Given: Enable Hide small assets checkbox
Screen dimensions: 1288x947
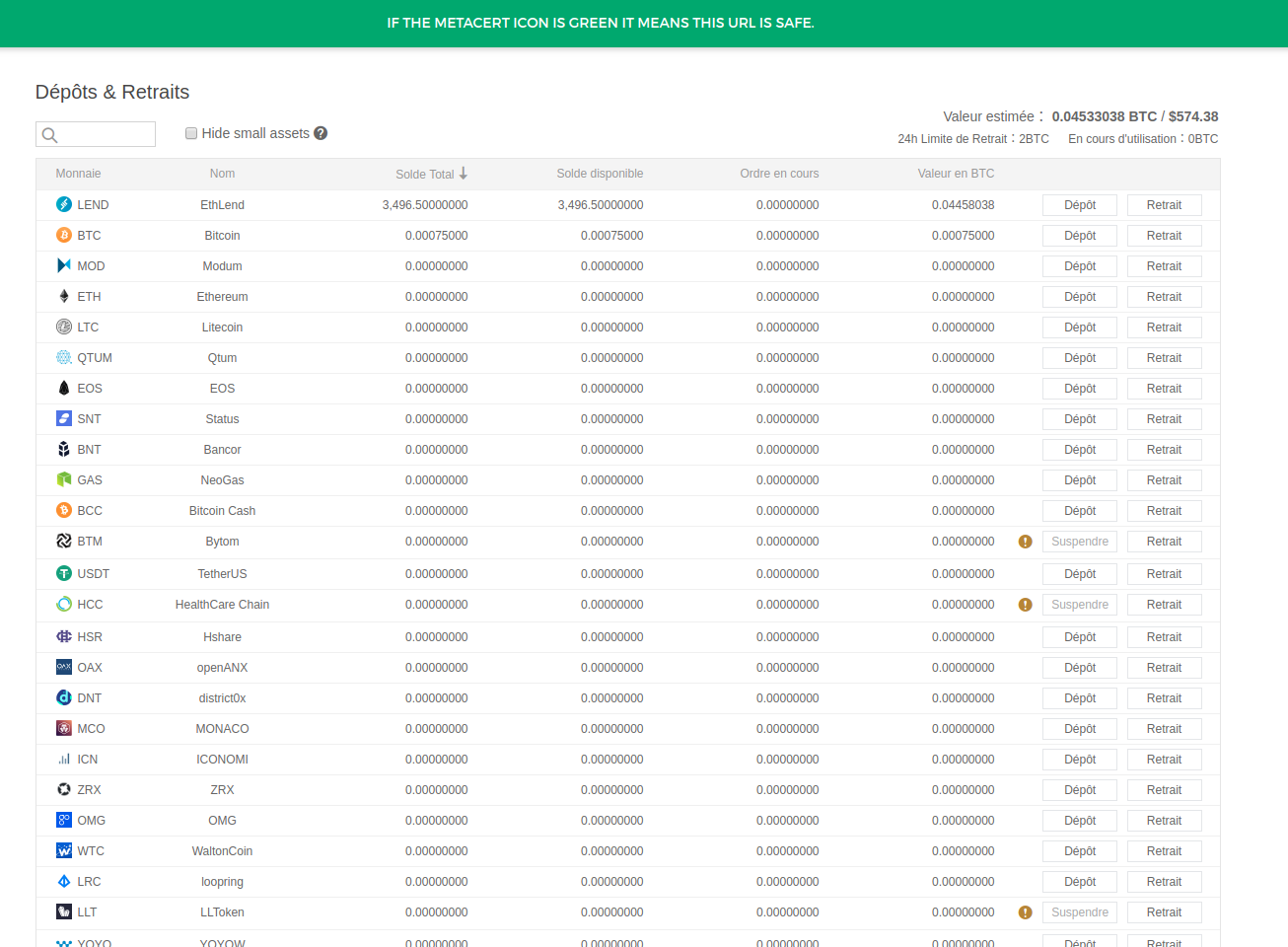Looking at the screenshot, I should pos(191,133).
